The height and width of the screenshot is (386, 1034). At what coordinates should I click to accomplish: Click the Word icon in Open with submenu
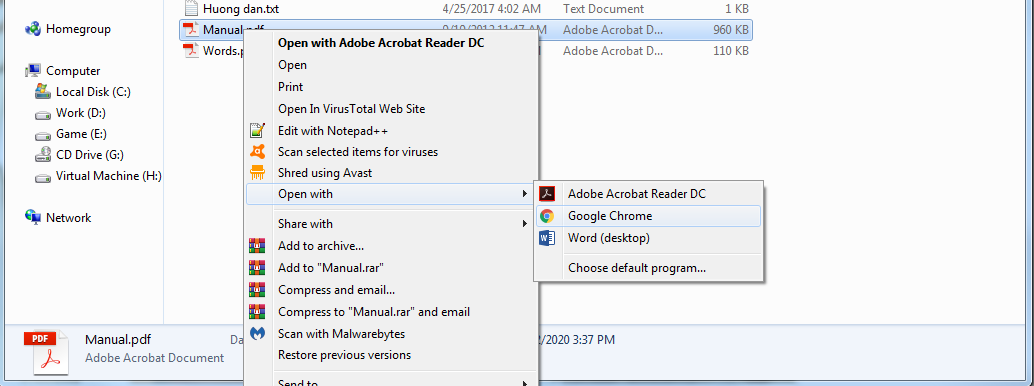point(547,238)
